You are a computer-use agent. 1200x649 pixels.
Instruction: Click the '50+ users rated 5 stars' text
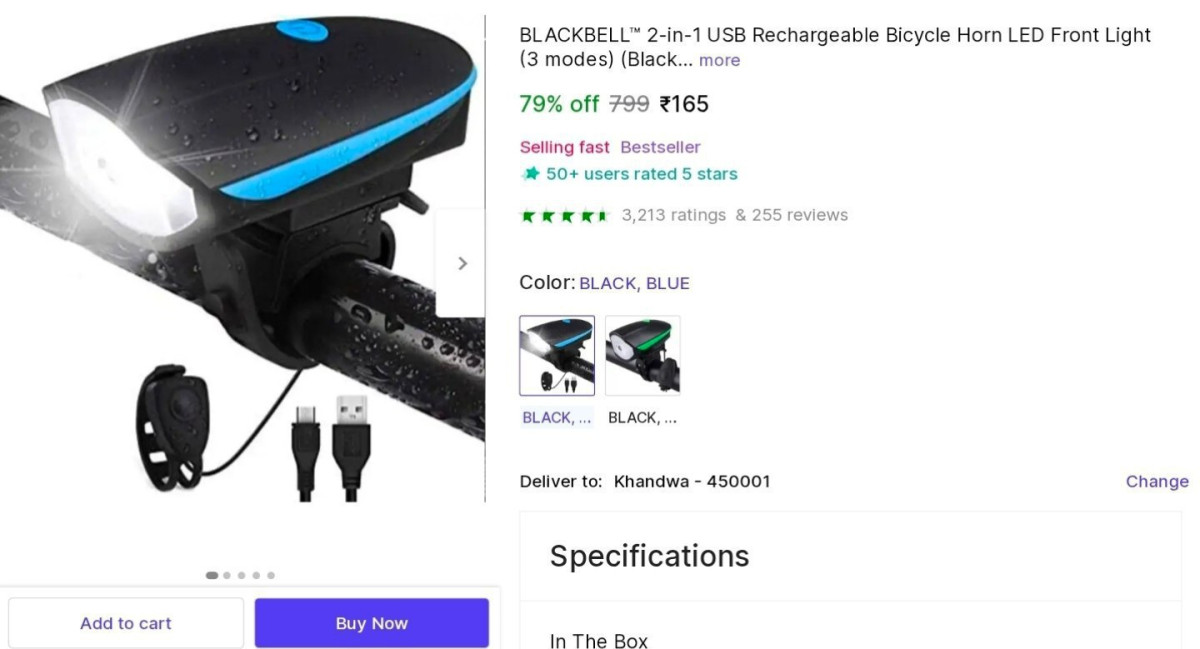(x=641, y=174)
